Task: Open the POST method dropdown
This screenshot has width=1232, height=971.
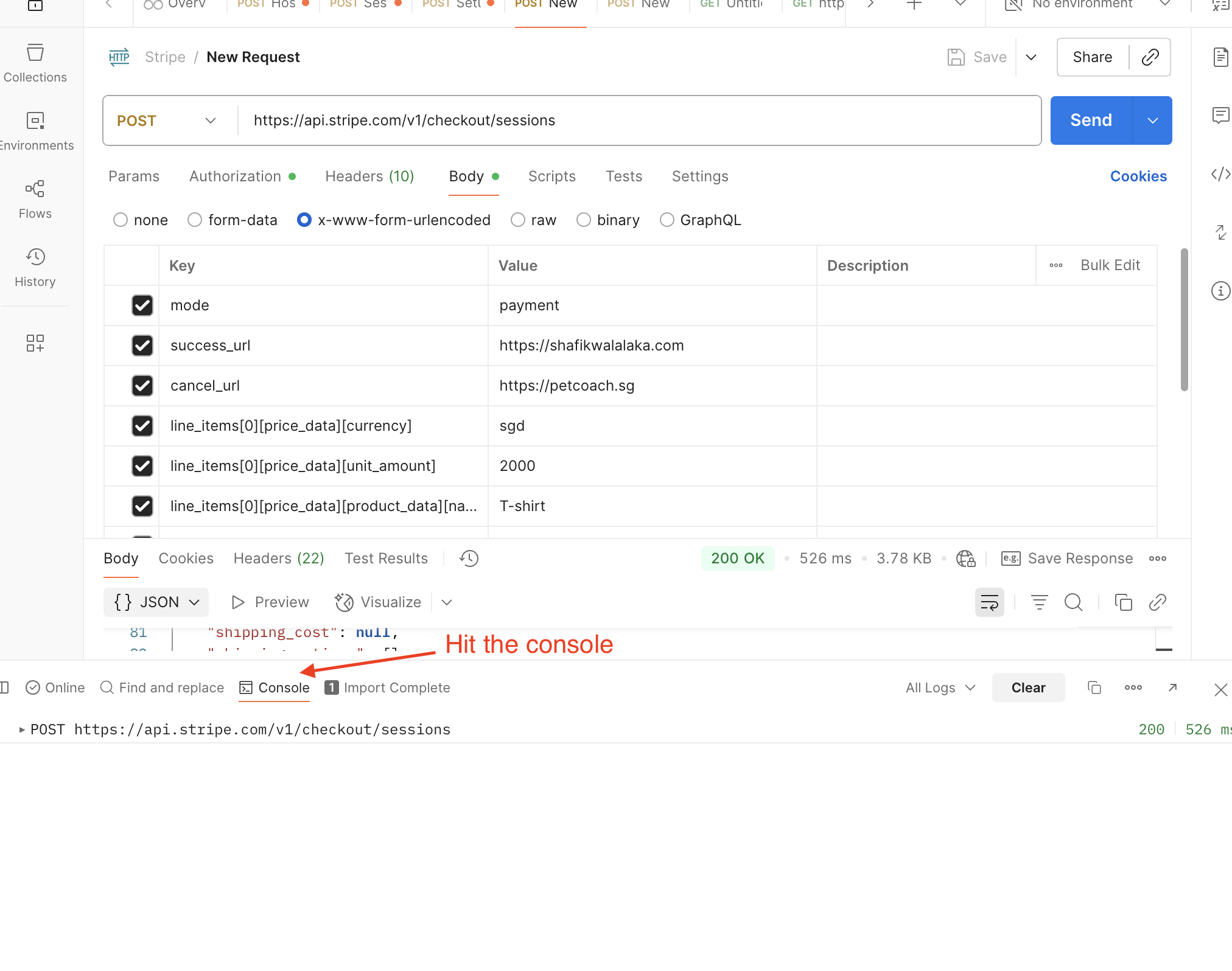Action: [167, 120]
